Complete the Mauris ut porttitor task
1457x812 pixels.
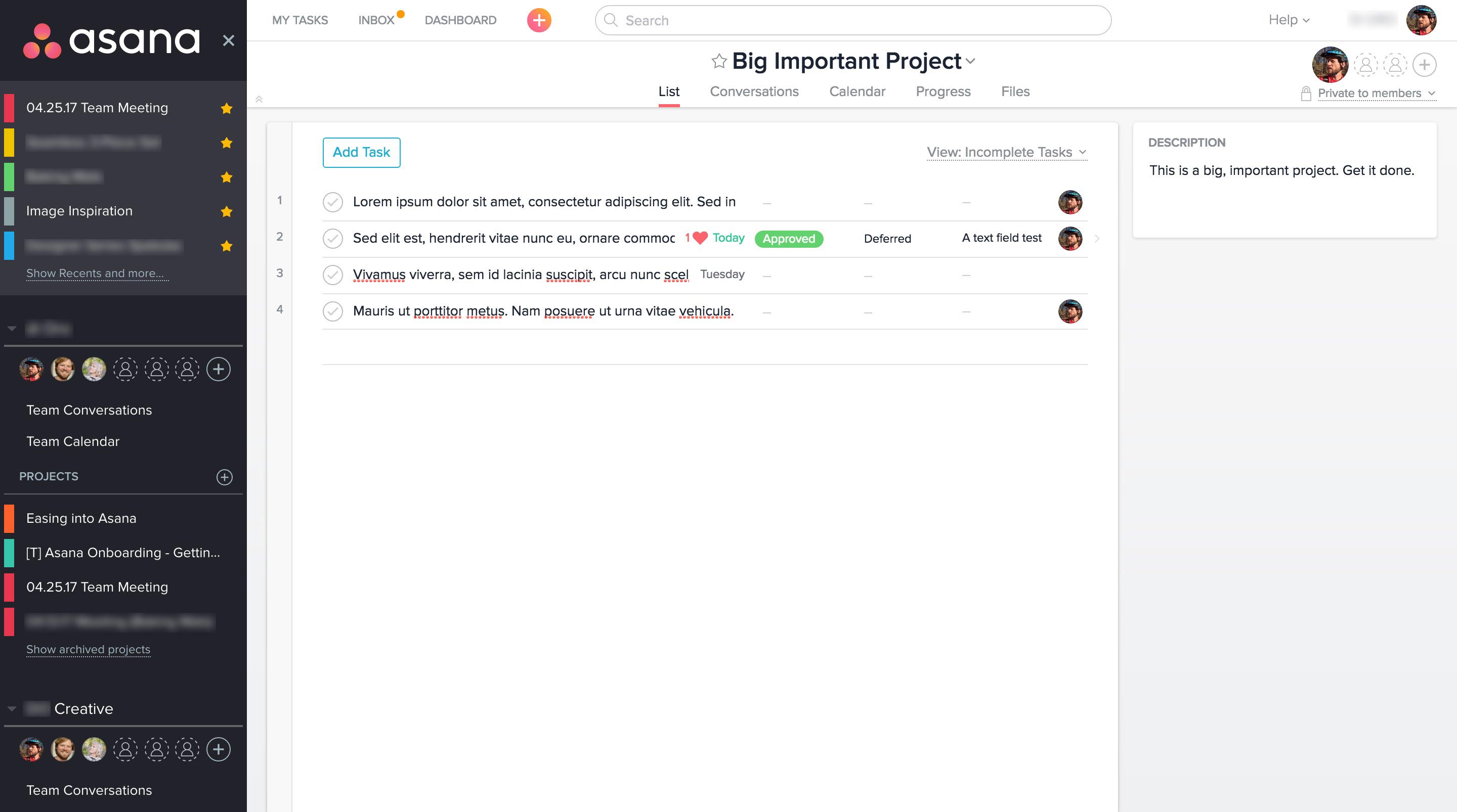point(332,311)
